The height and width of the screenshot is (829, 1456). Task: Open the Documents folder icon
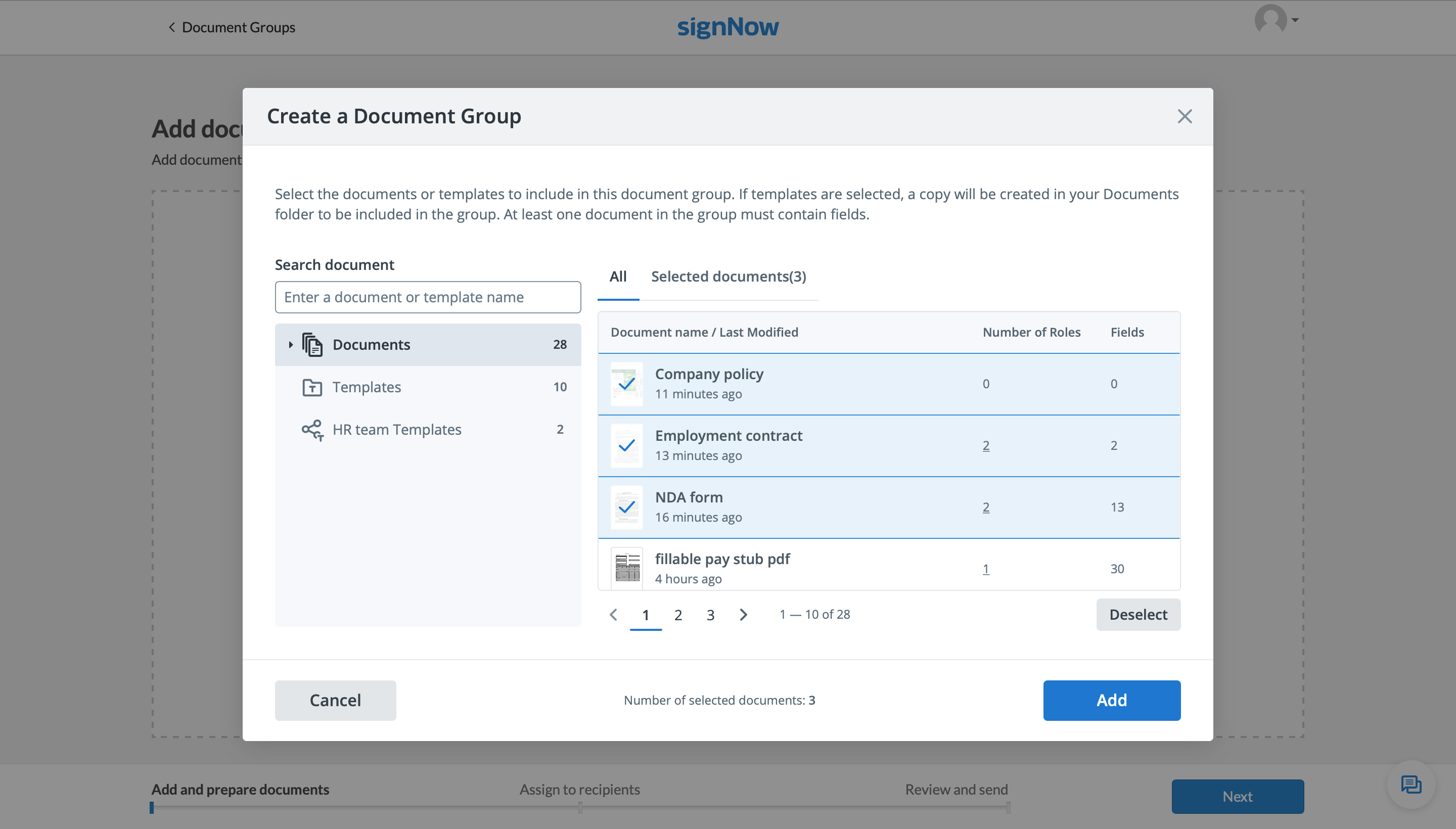click(x=312, y=344)
